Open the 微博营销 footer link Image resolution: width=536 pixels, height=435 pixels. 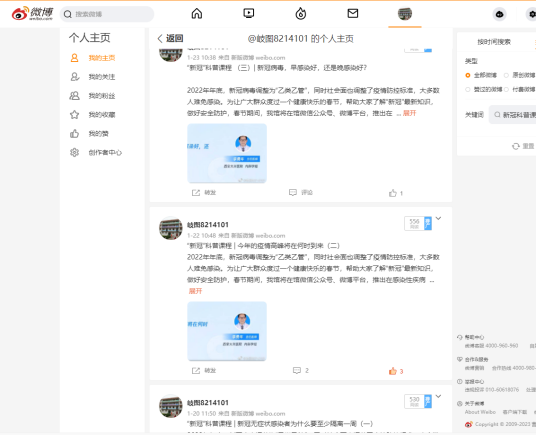click(474, 368)
